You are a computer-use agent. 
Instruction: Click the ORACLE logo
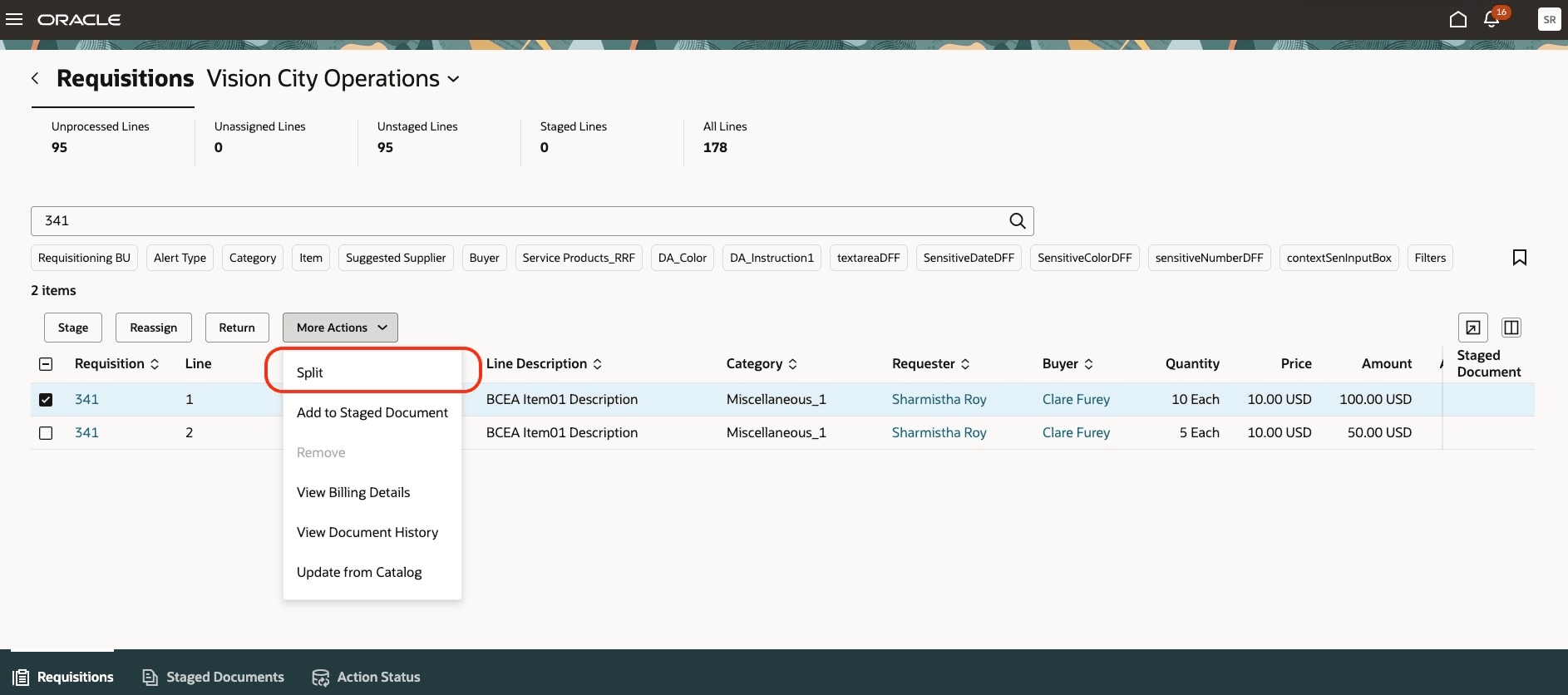pos(79,19)
